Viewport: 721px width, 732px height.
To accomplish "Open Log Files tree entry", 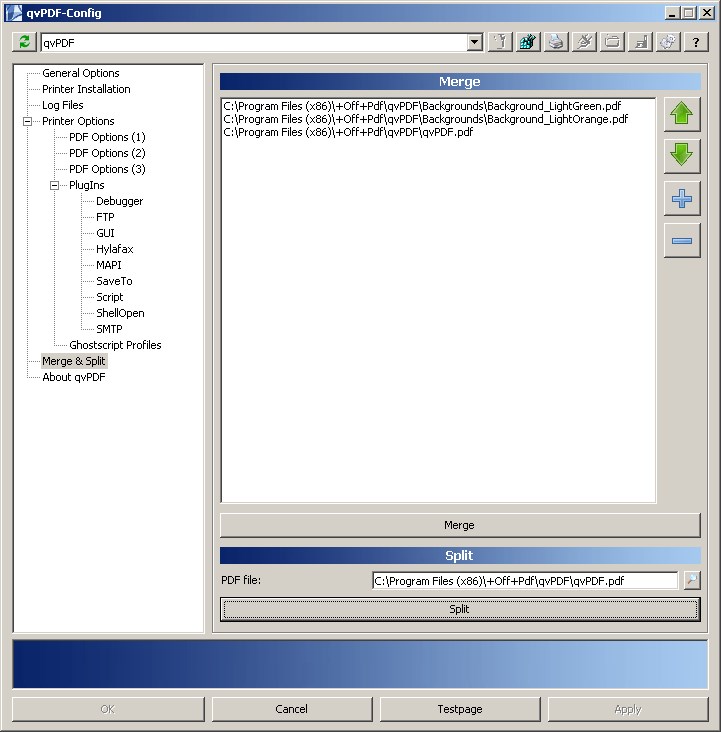I will tap(63, 105).
